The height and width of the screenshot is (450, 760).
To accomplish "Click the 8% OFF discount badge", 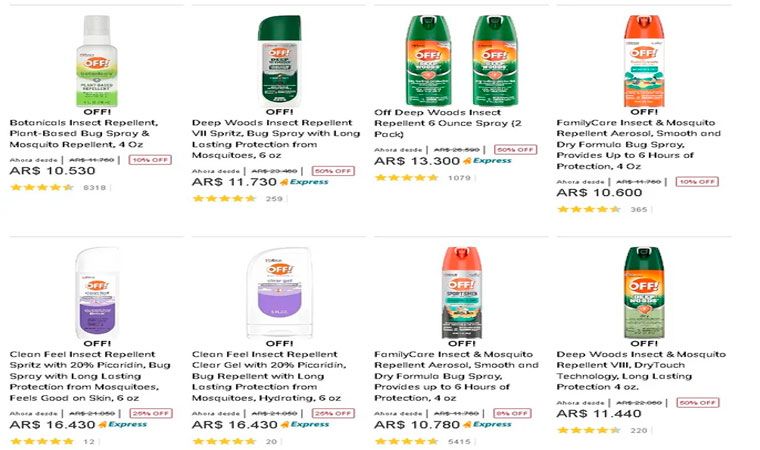I will point(511,412).
